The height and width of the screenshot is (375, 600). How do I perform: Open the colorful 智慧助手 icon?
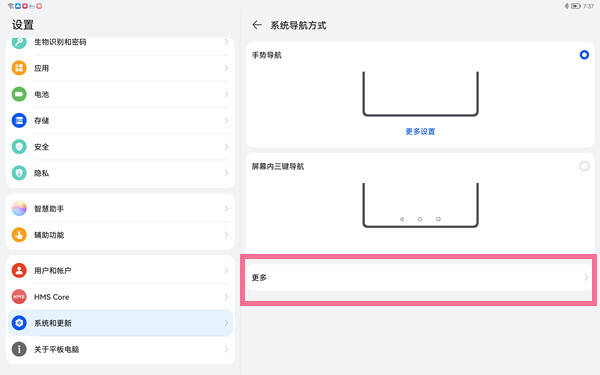[19, 209]
